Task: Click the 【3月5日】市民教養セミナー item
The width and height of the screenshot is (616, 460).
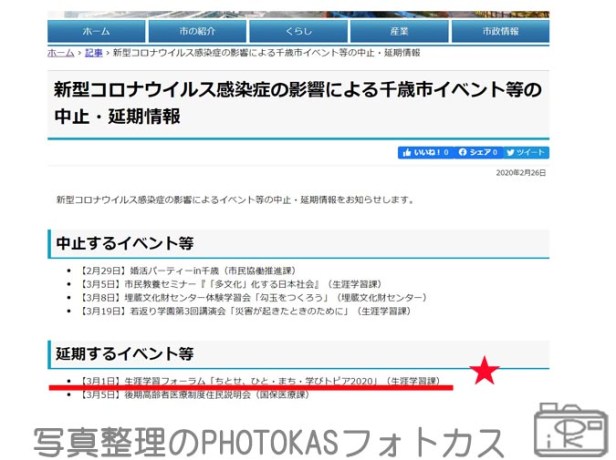Action: pyautogui.click(x=231, y=284)
